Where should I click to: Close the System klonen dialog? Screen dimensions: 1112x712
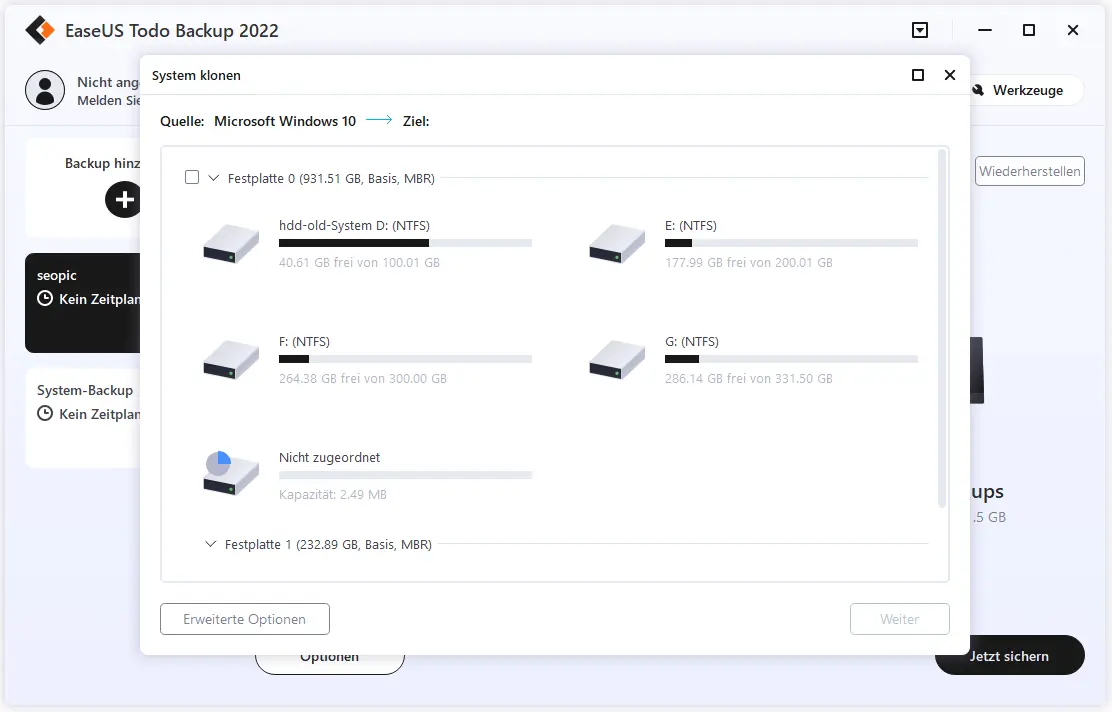click(x=950, y=75)
